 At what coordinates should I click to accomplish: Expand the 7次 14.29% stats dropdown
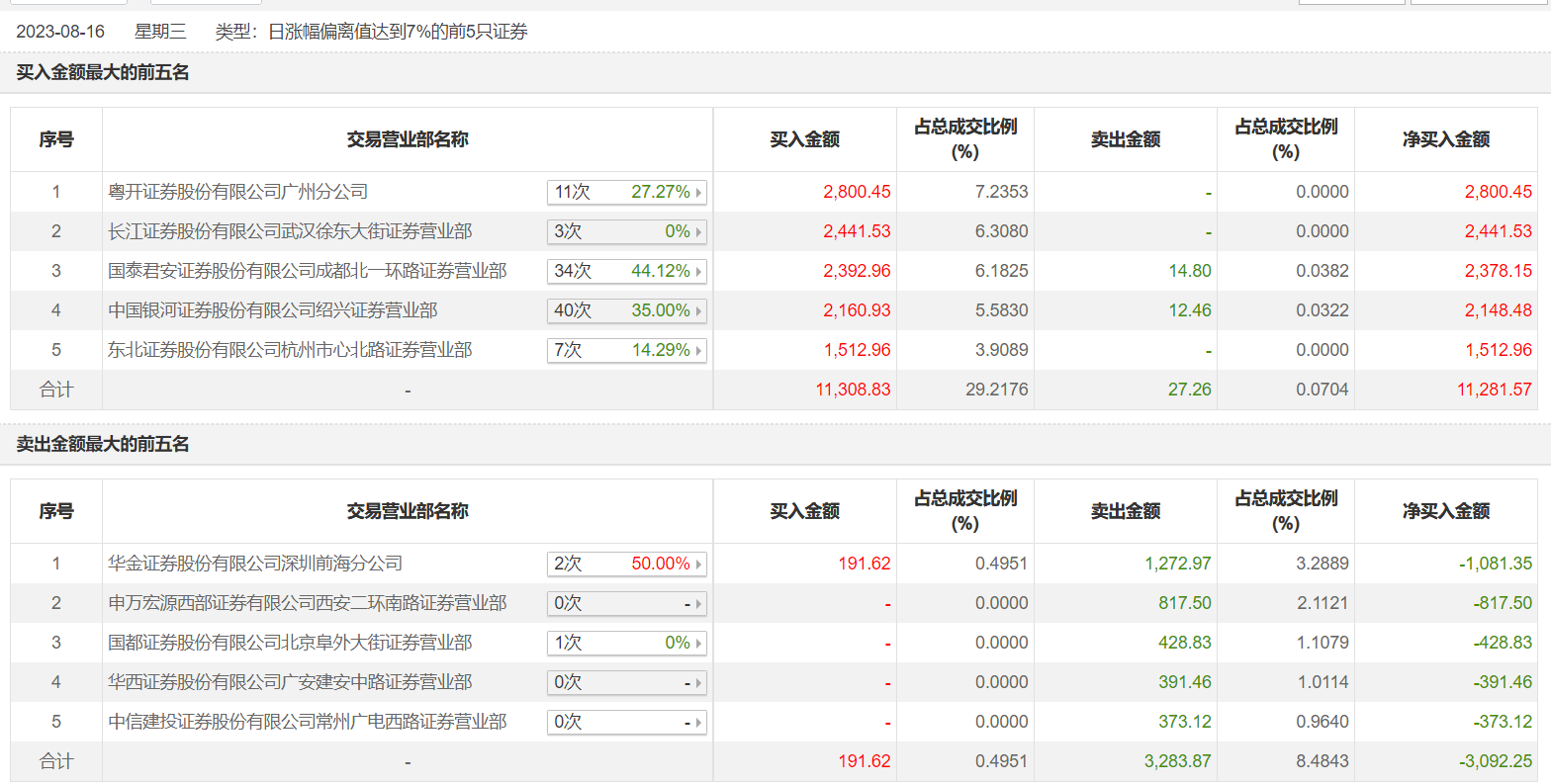click(x=627, y=350)
